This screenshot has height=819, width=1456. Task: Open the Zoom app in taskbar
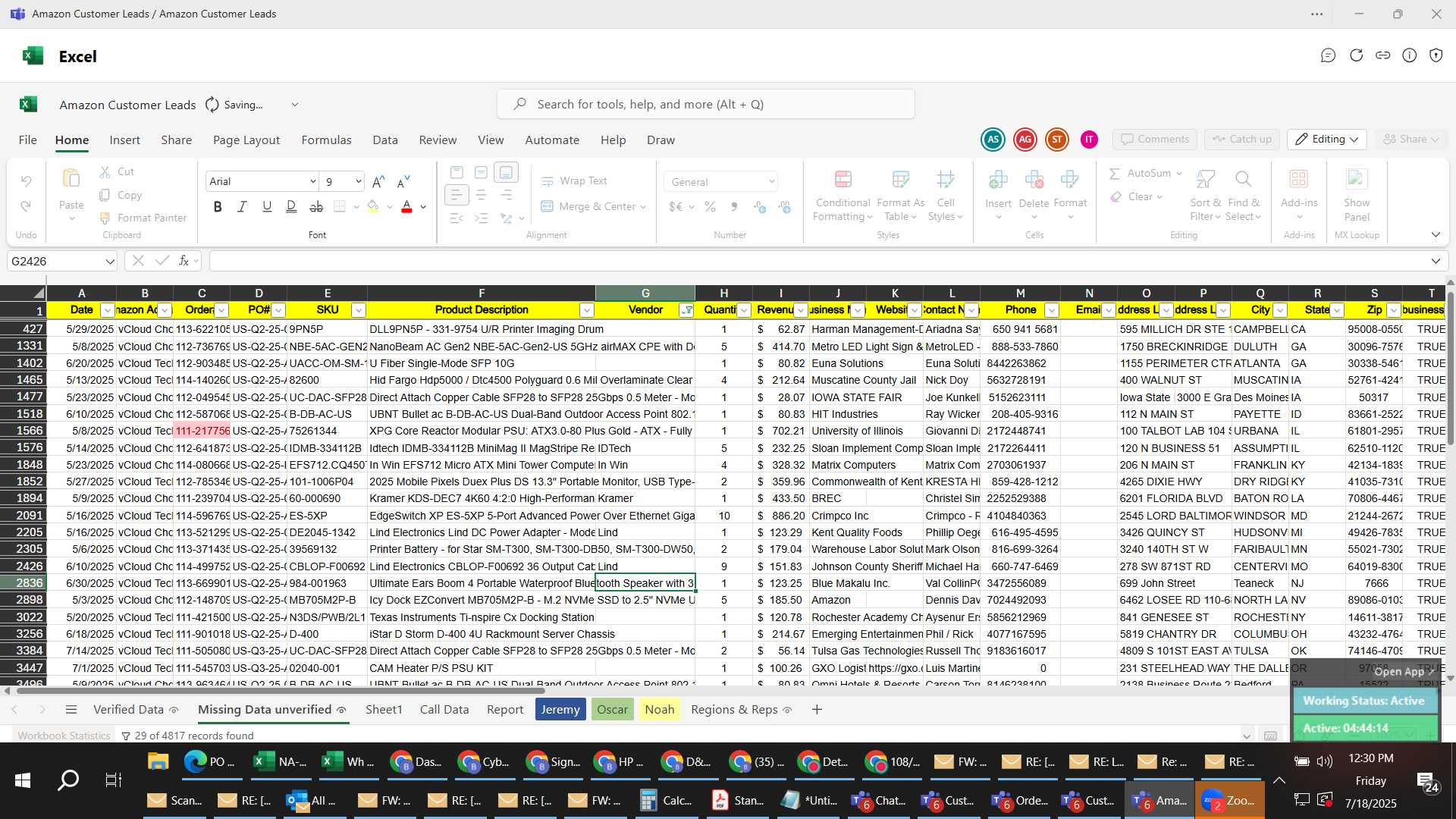click(x=1229, y=801)
